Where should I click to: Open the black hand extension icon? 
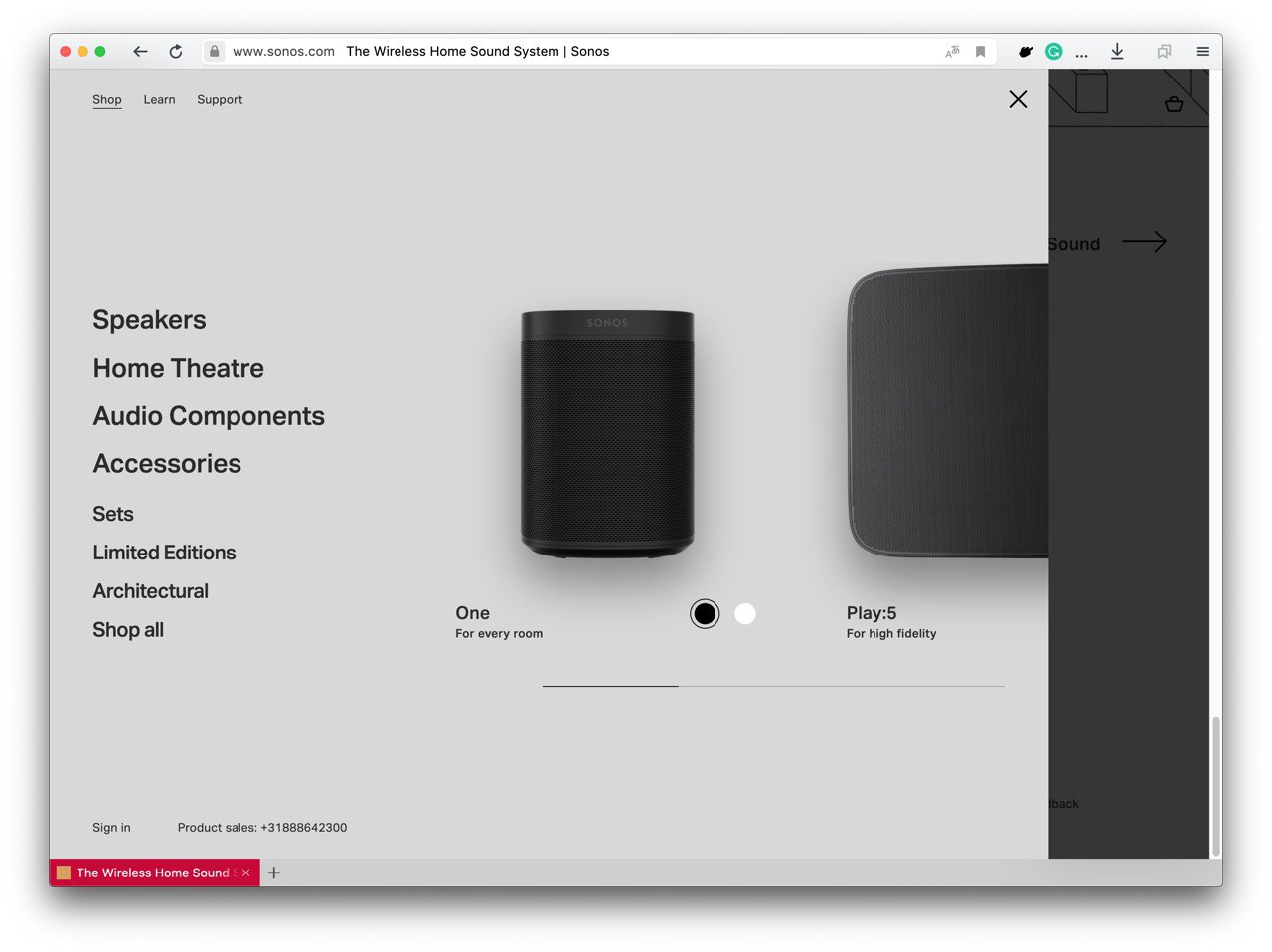click(1026, 52)
